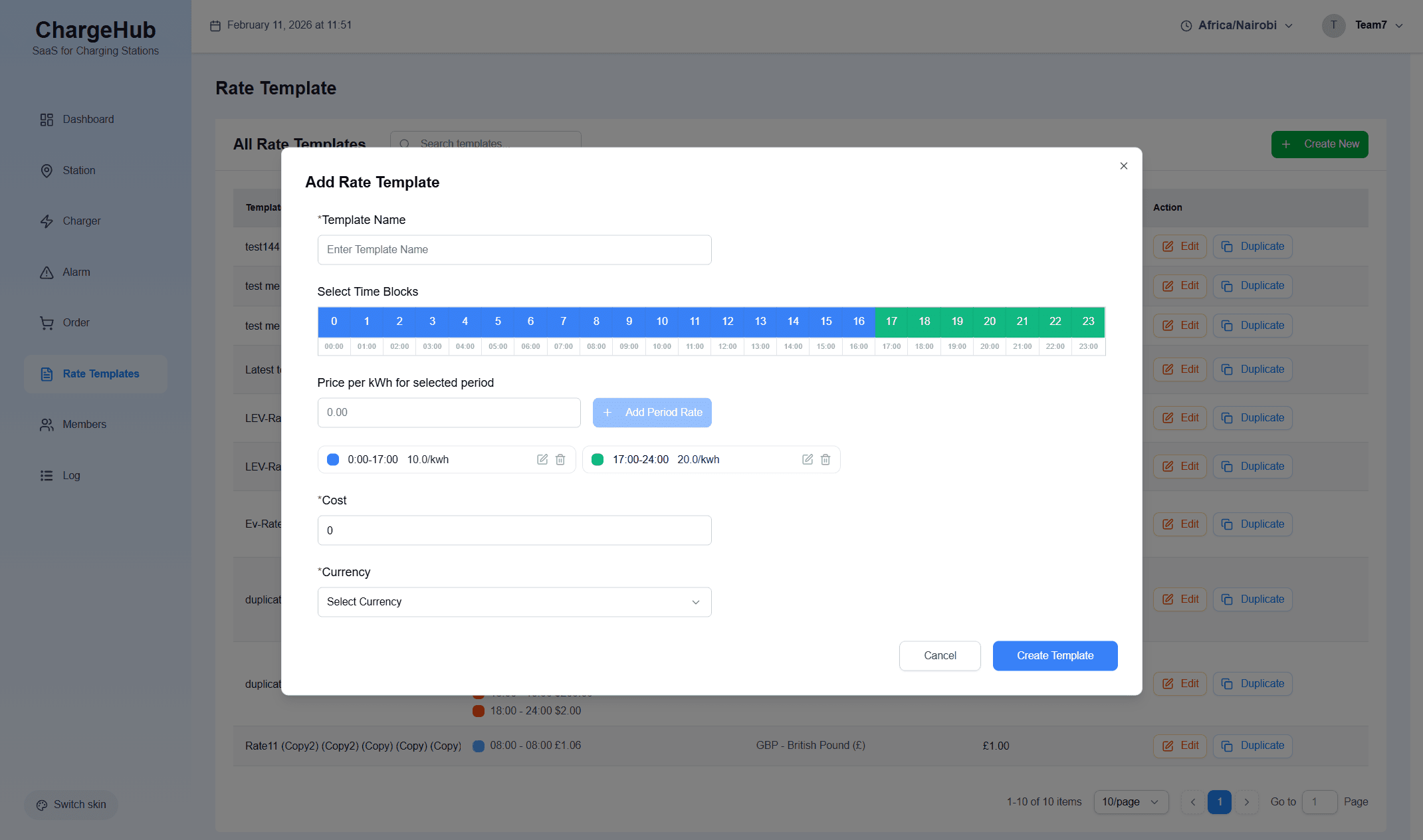The image size is (1423, 840).
Task: Toggle time block 23 selection
Action: point(1088,322)
